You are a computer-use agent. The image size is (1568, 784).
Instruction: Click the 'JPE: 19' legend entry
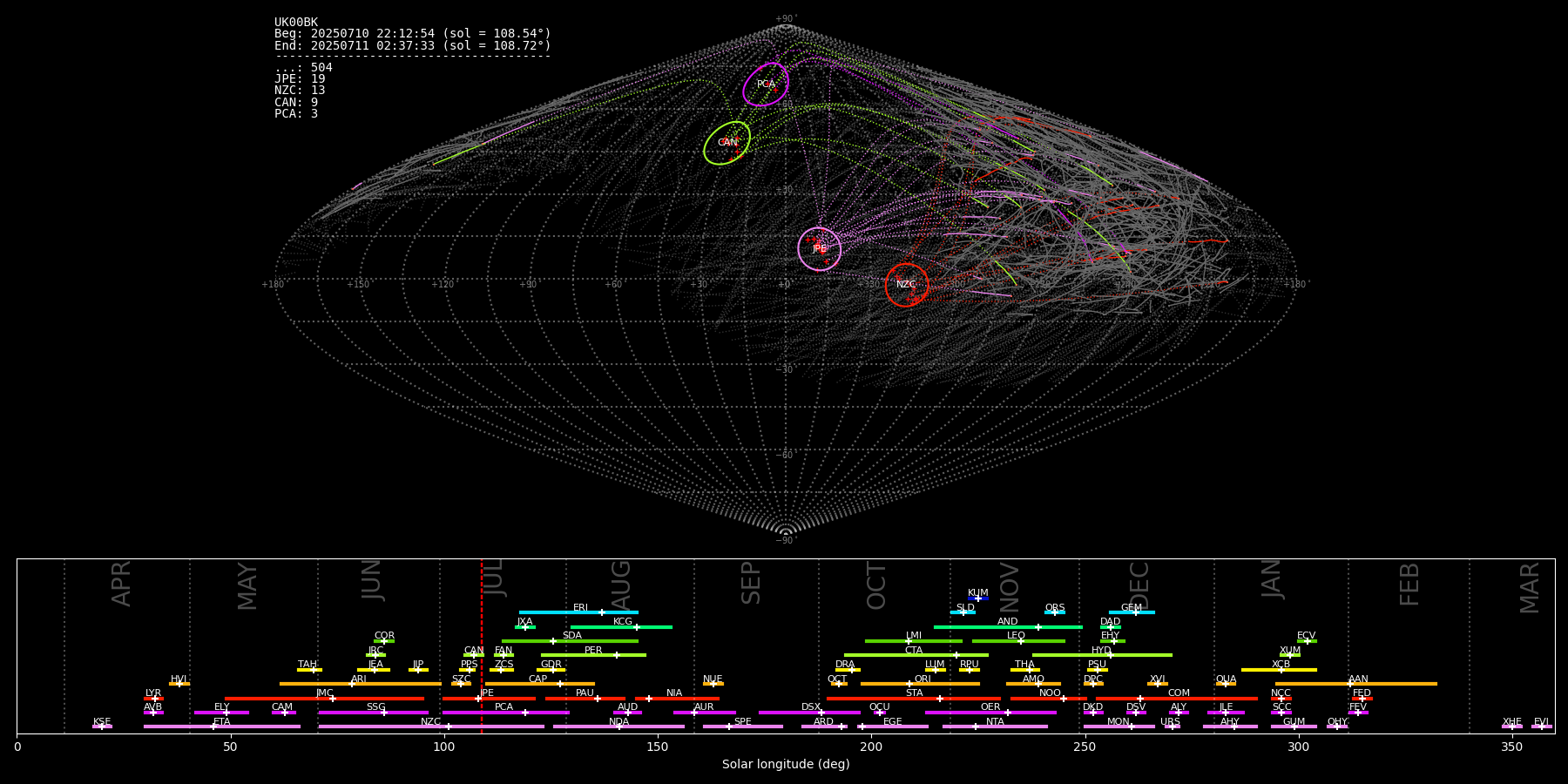[300, 78]
